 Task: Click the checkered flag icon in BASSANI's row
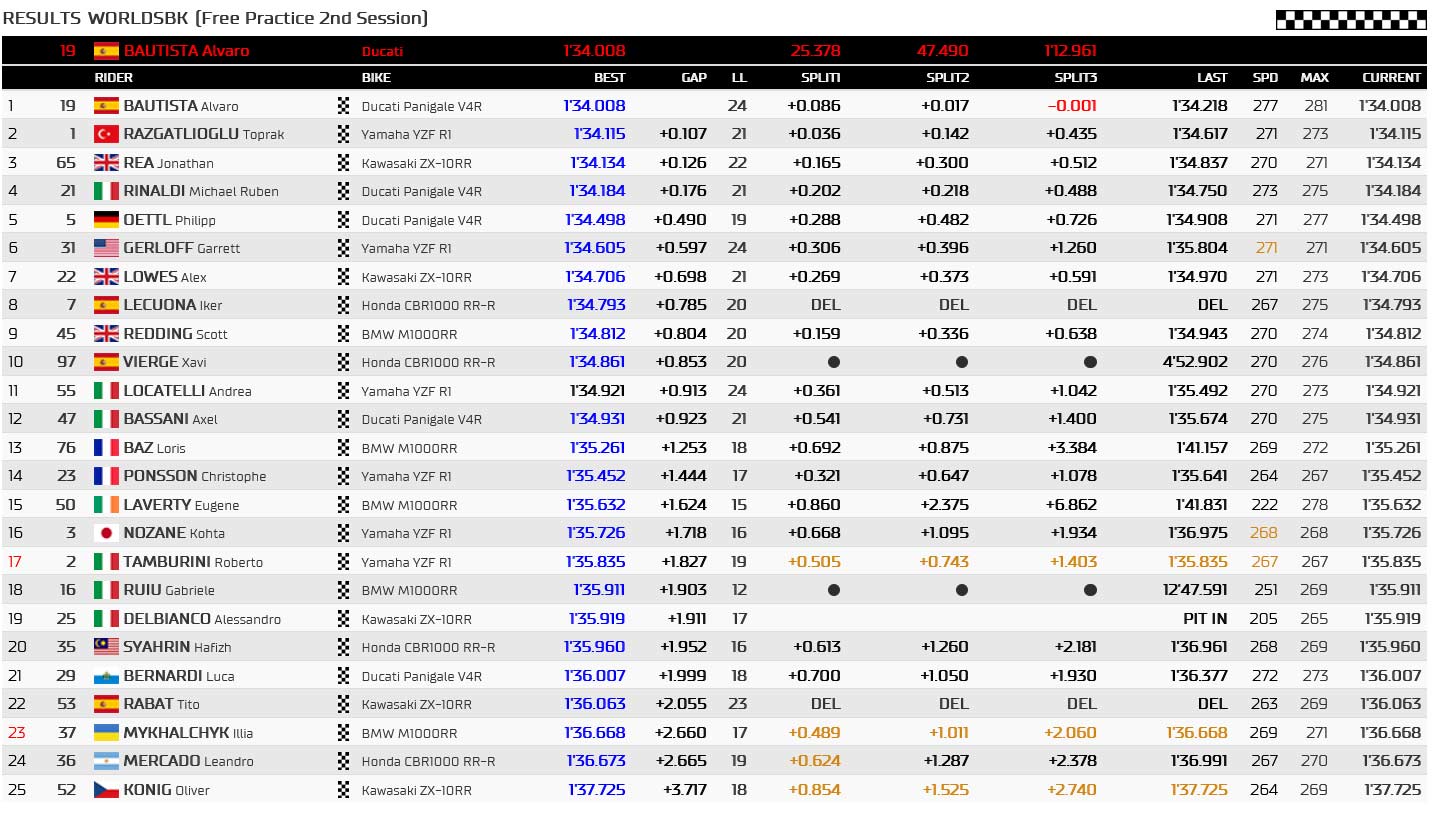pos(345,419)
